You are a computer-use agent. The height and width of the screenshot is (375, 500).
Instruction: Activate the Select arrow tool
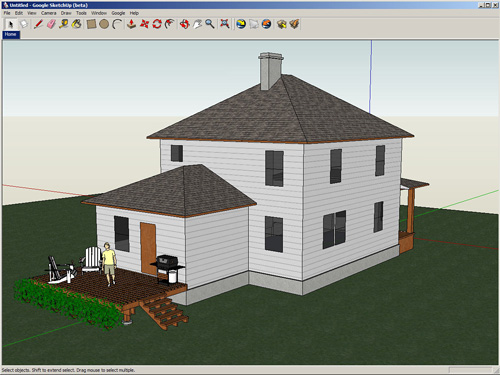[x=10, y=24]
